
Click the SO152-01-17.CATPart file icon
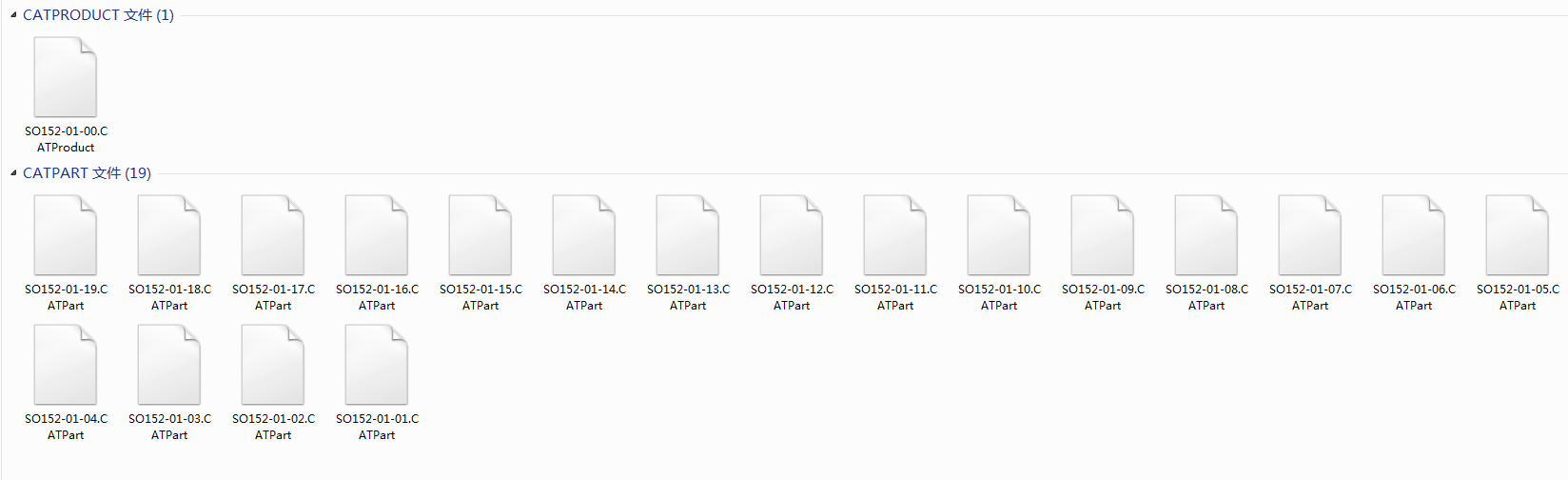[x=273, y=235]
